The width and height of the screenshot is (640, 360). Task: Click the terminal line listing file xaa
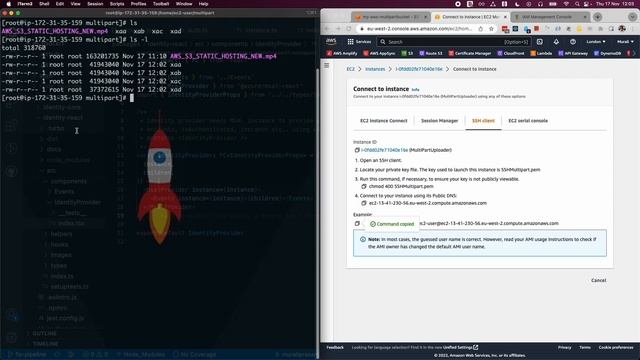(91, 64)
